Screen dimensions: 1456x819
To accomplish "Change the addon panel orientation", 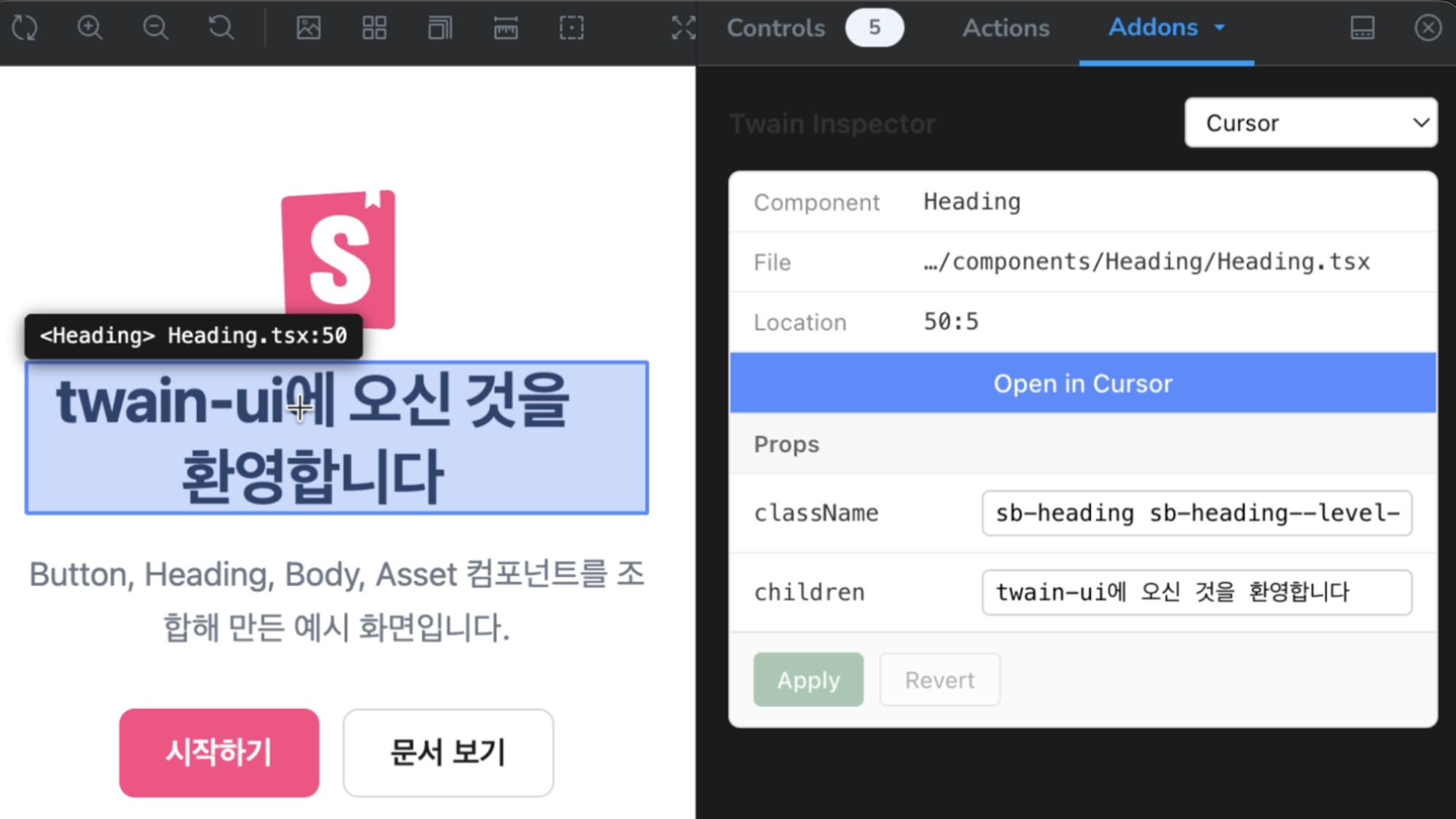I will pos(1362,28).
